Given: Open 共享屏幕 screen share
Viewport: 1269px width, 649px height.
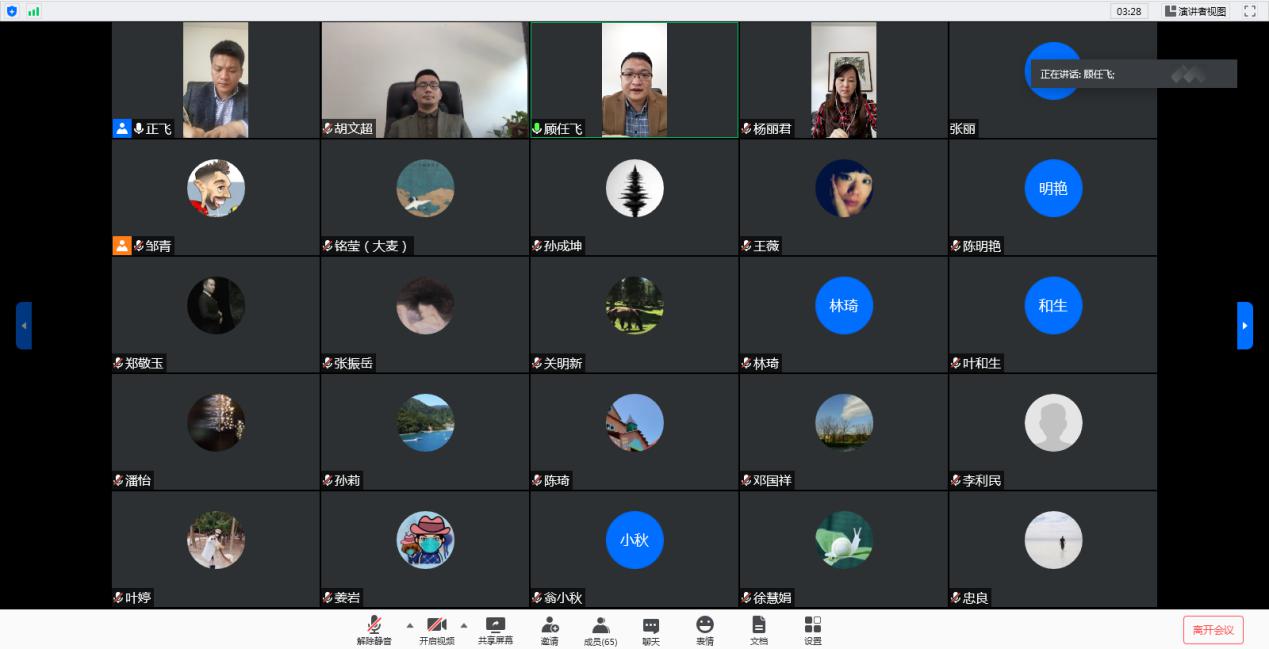Looking at the screenshot, I should point(495,628).
